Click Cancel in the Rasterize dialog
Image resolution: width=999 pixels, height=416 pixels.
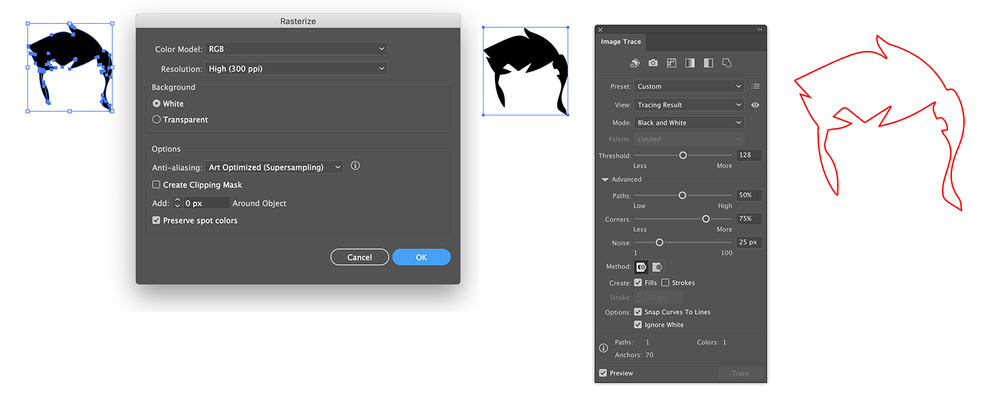[x=359, y=257]
